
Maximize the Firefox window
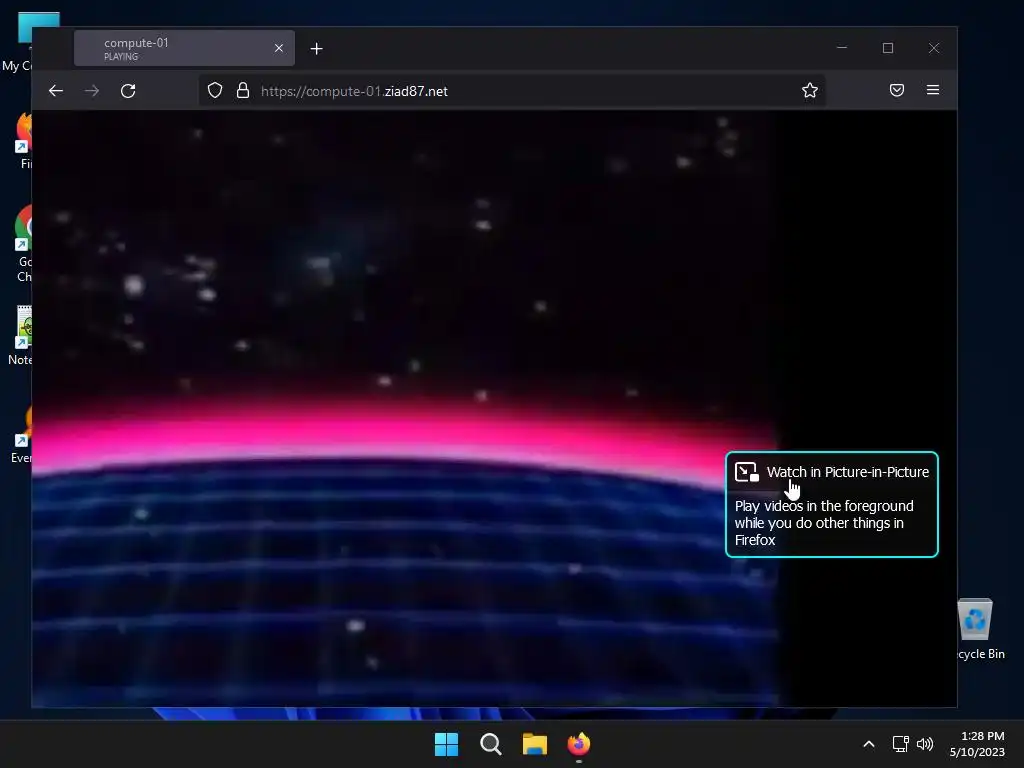pos(888,48)
